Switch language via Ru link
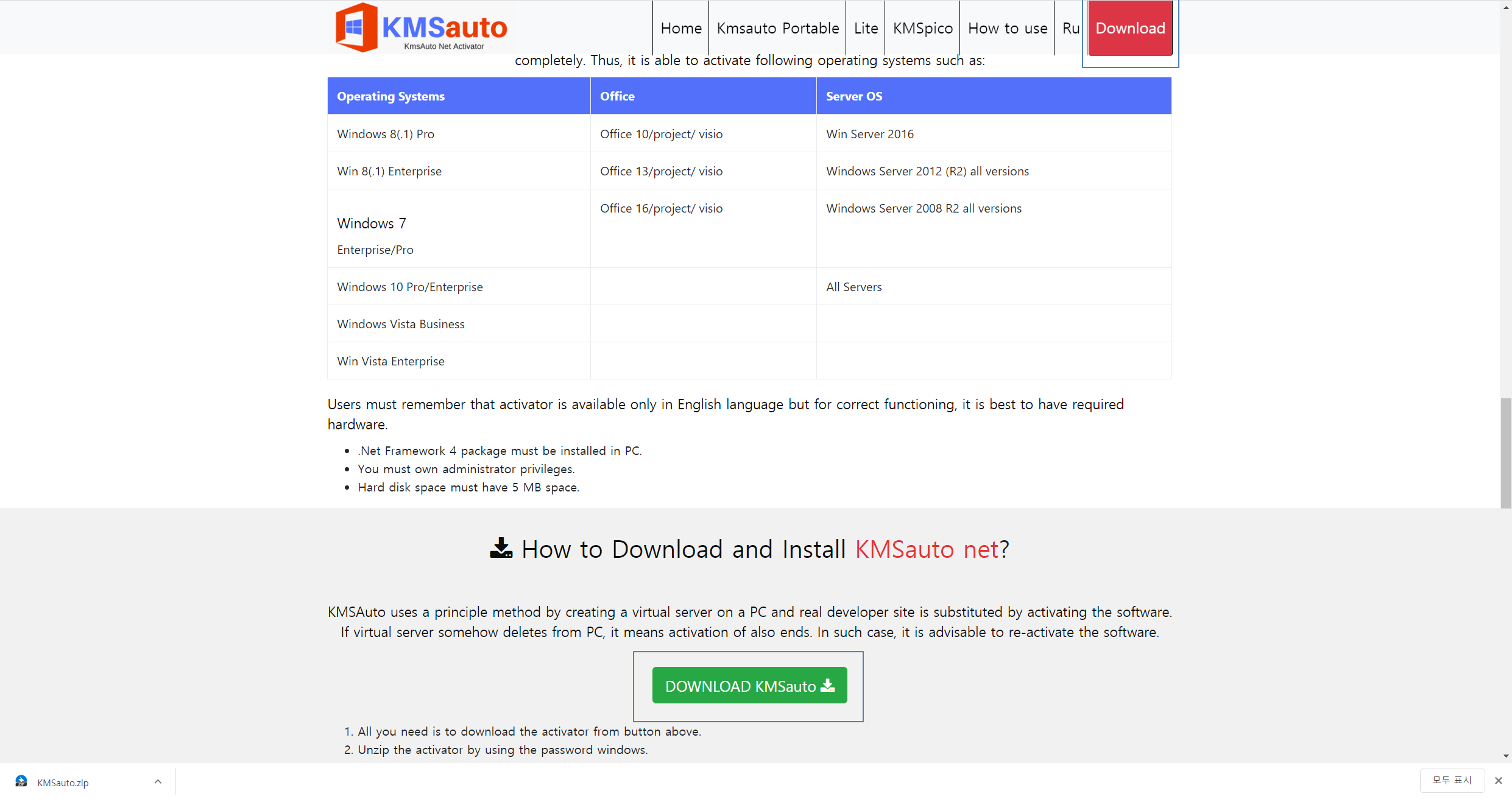This screenshot has height=799, width=1512. 1070,28
